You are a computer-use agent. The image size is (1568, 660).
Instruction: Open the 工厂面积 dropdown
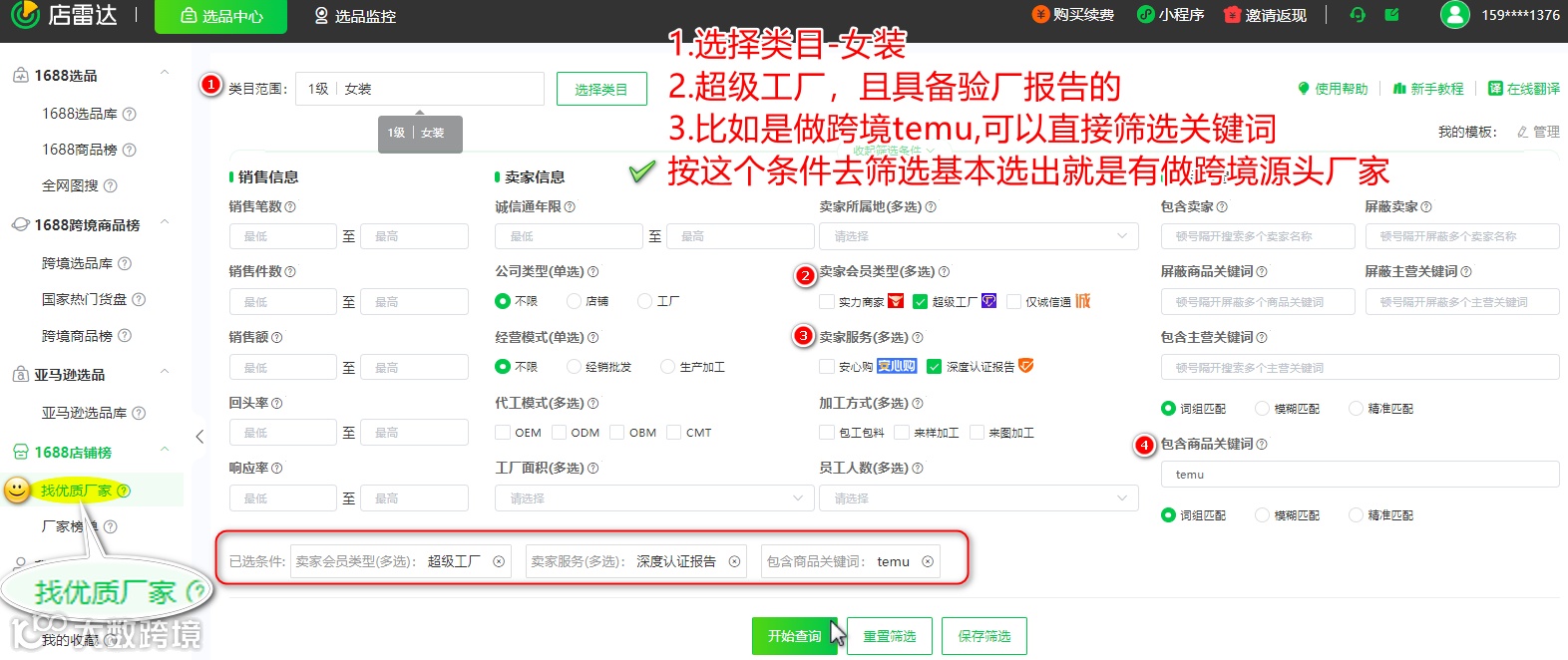tap(654, 497)
